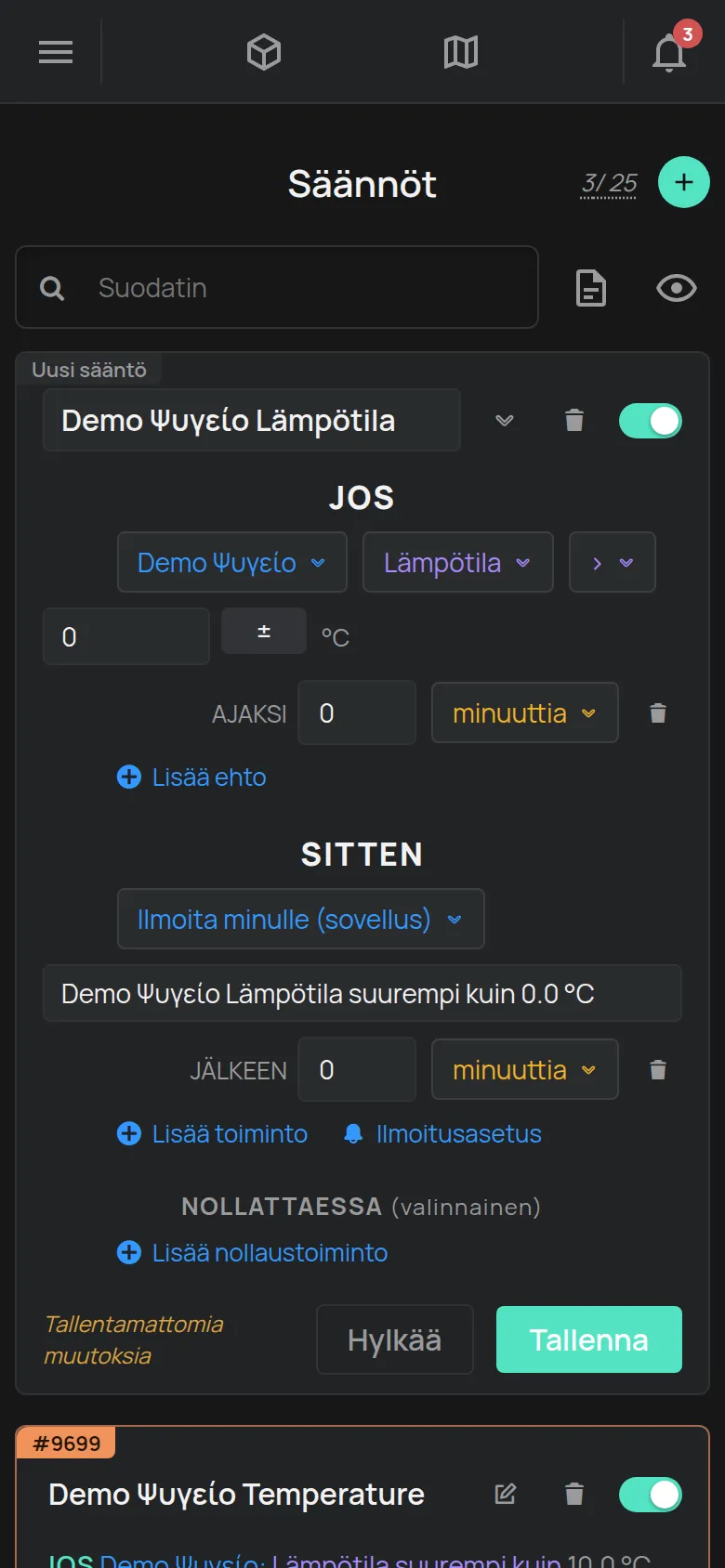Screen dimensions: 725x1568
Task: Toggle the Demo Ψυγείο Temperature rule switch
Action: pos(651,1495)
